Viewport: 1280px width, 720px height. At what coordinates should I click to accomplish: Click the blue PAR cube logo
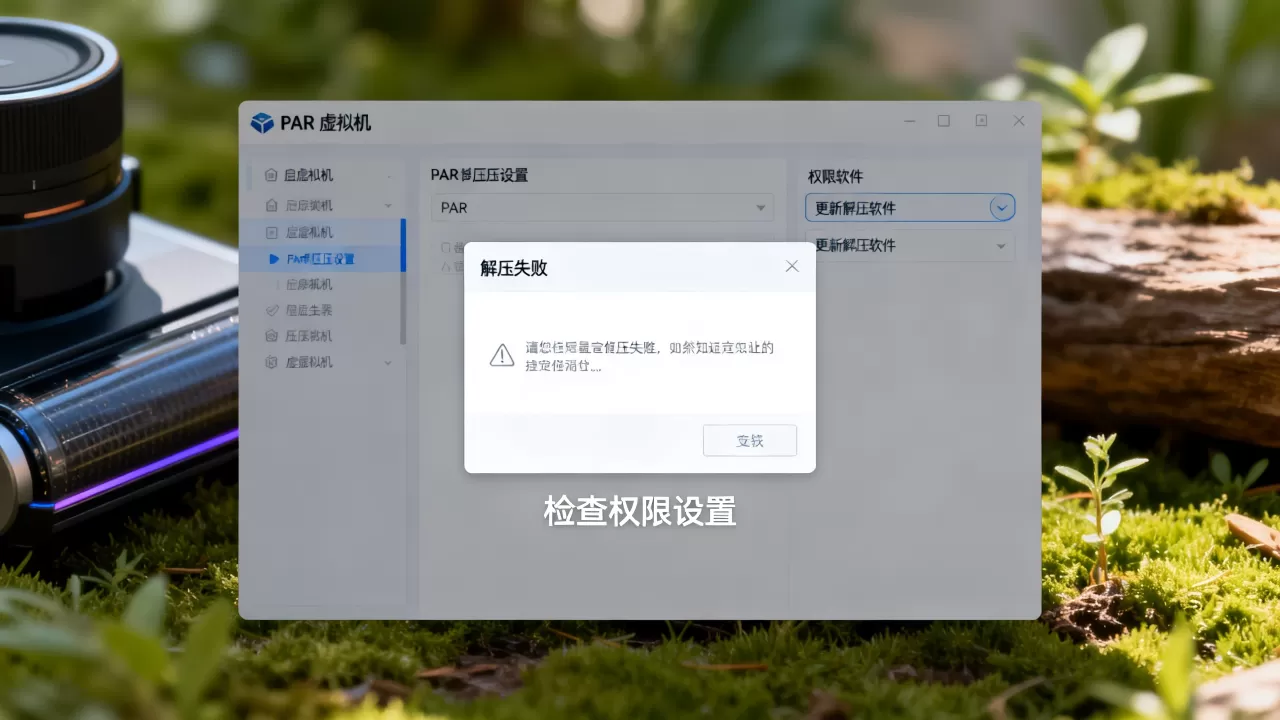[x=262, y=122]
